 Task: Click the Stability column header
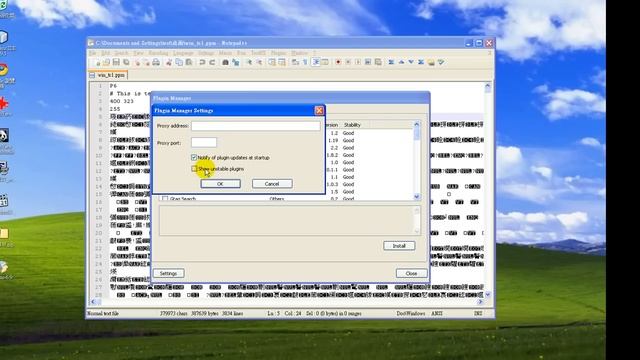352,125
